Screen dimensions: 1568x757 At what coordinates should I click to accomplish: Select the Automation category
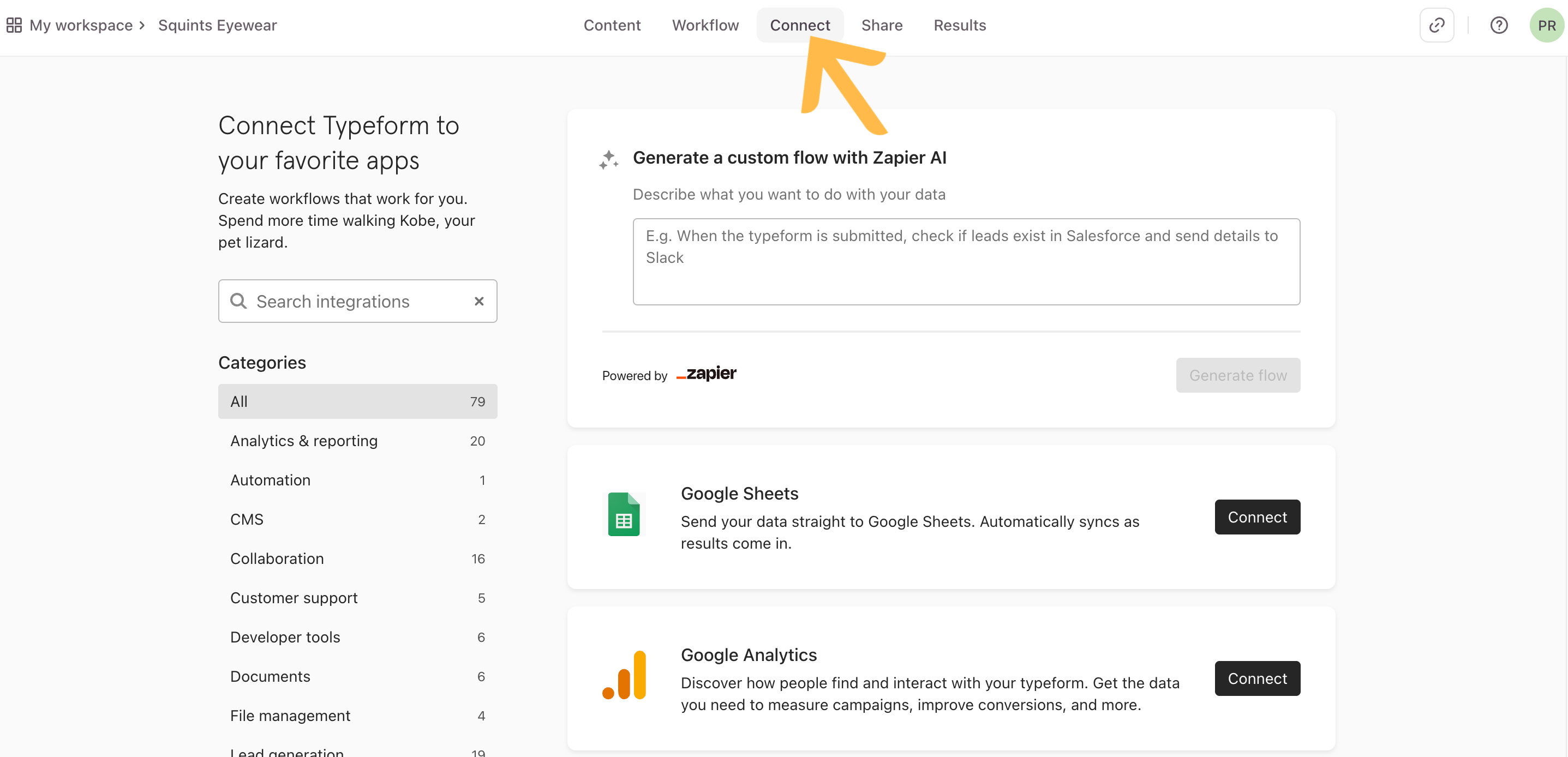357,479
